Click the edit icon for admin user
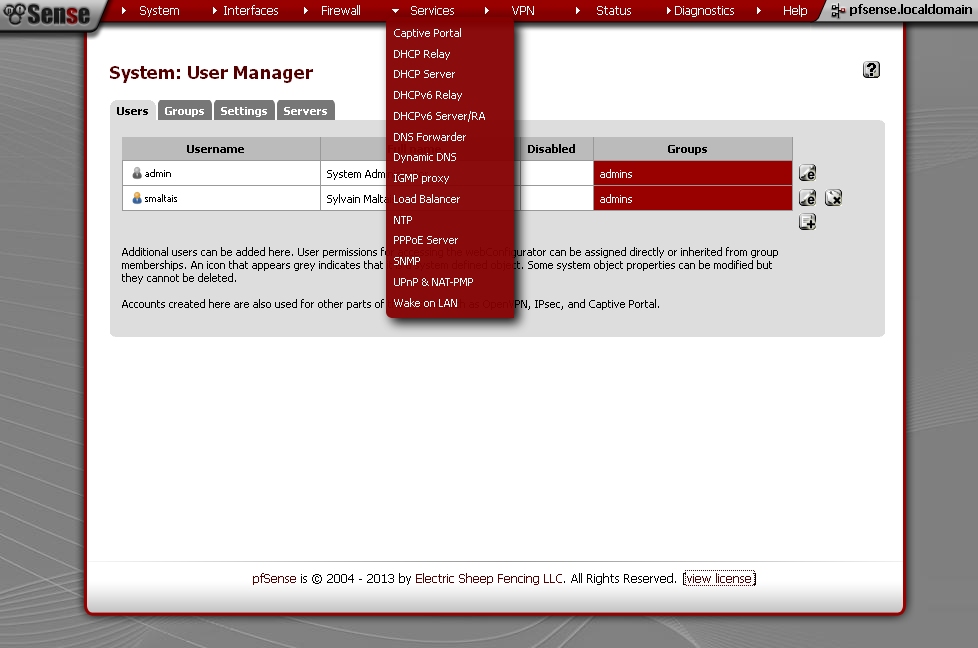978x648 pixels. [x=808, y=173]
